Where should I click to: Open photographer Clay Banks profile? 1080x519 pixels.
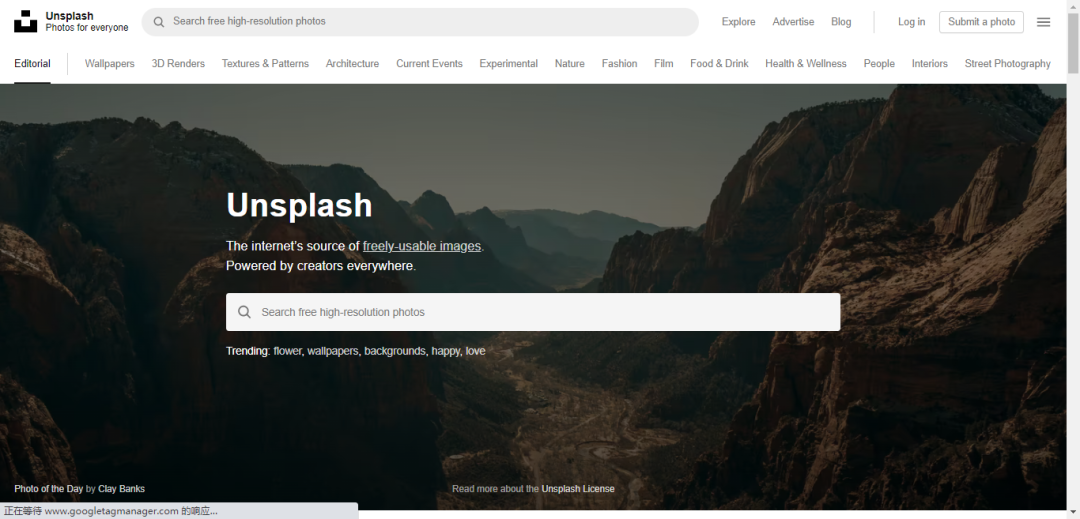[x=121, y=489]
